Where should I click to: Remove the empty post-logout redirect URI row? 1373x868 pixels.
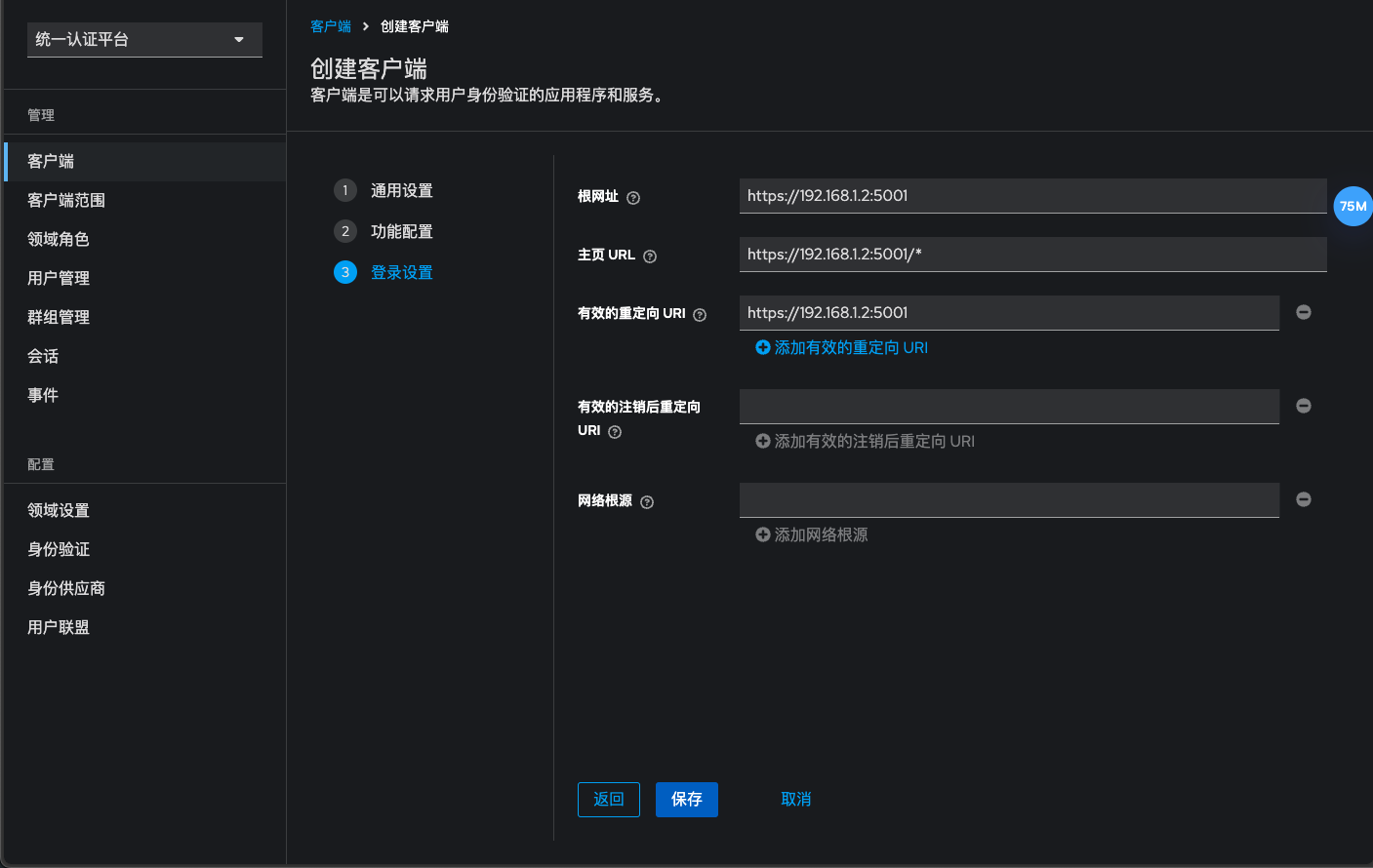(x=1303, y=406)
